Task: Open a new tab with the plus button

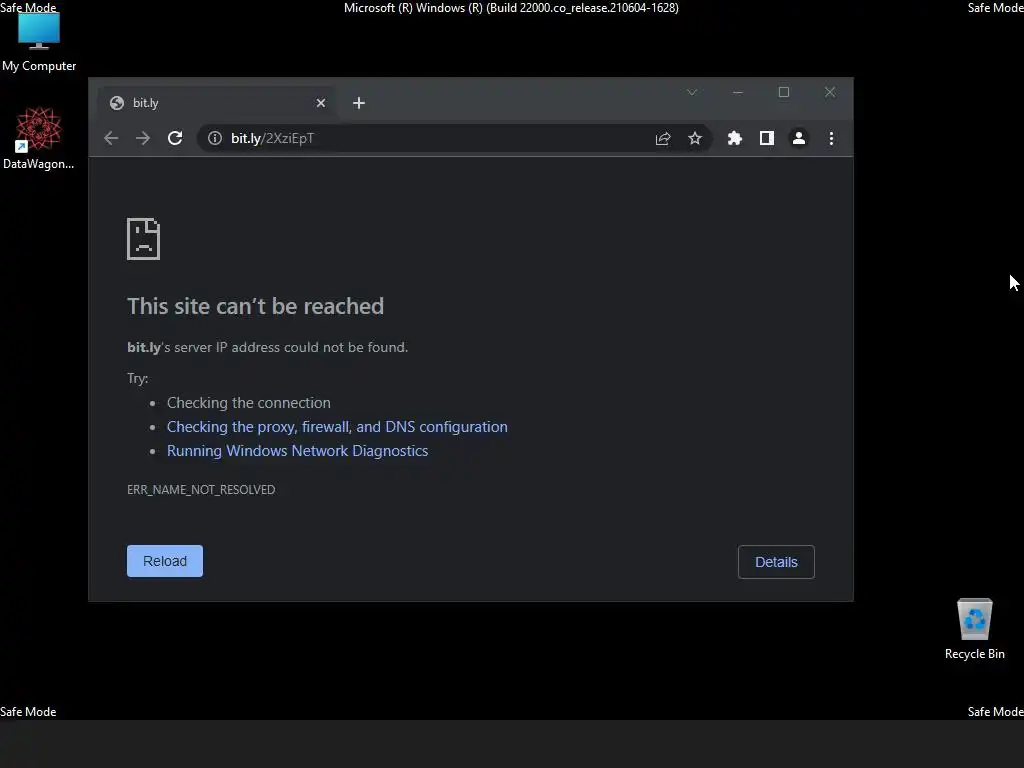Action: (x=359, y=103)
